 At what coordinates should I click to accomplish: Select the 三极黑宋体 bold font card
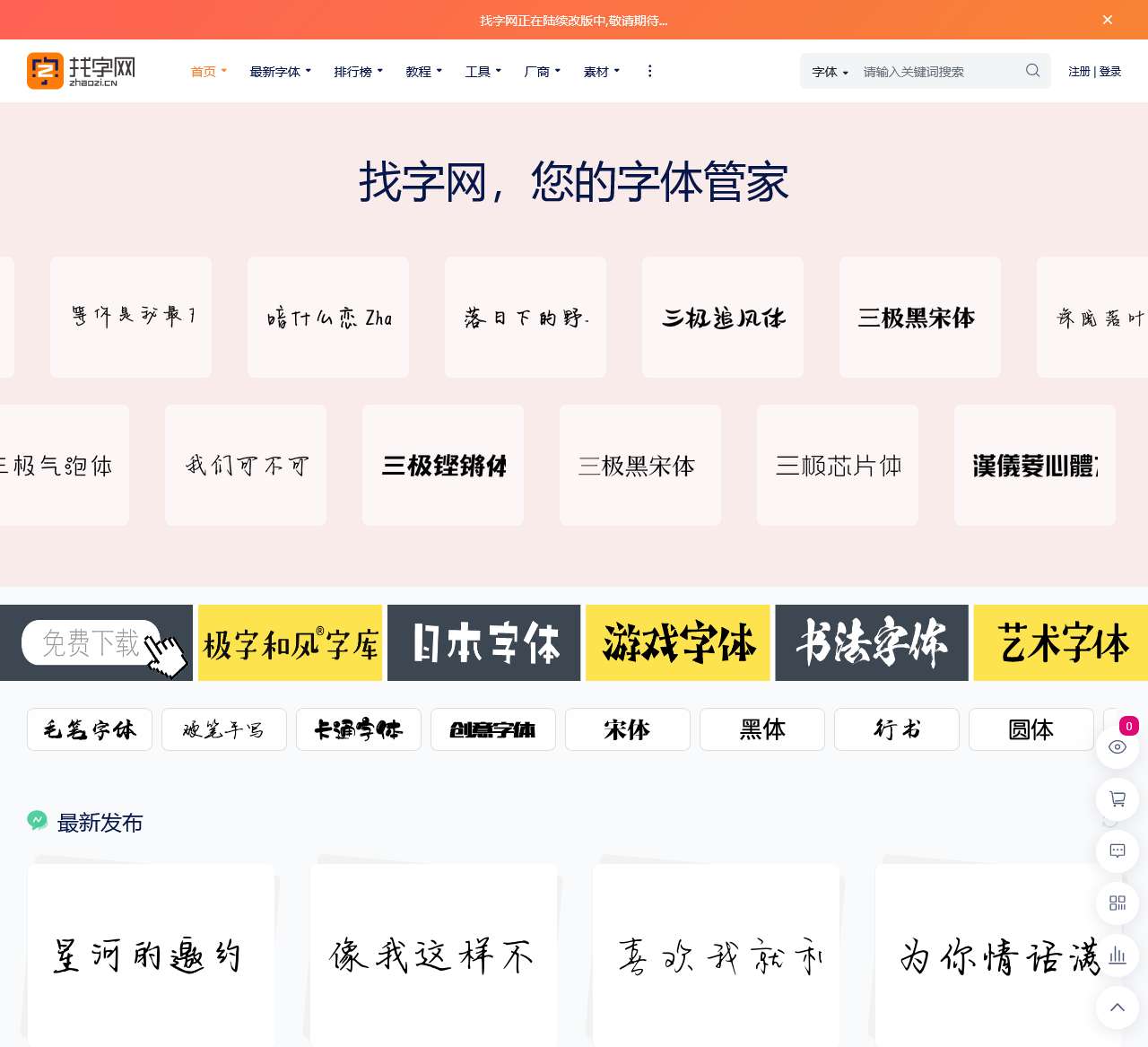coord(920,318)
